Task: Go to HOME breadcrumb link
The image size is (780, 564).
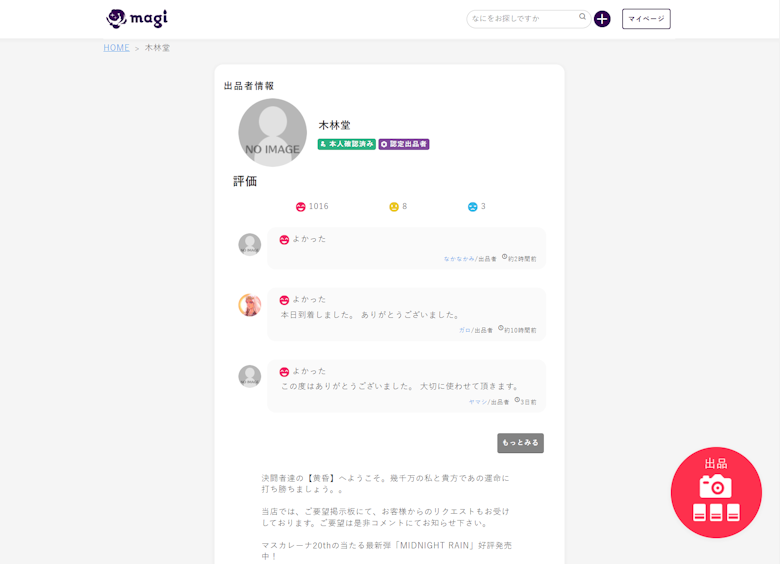Action: point(116,48)
